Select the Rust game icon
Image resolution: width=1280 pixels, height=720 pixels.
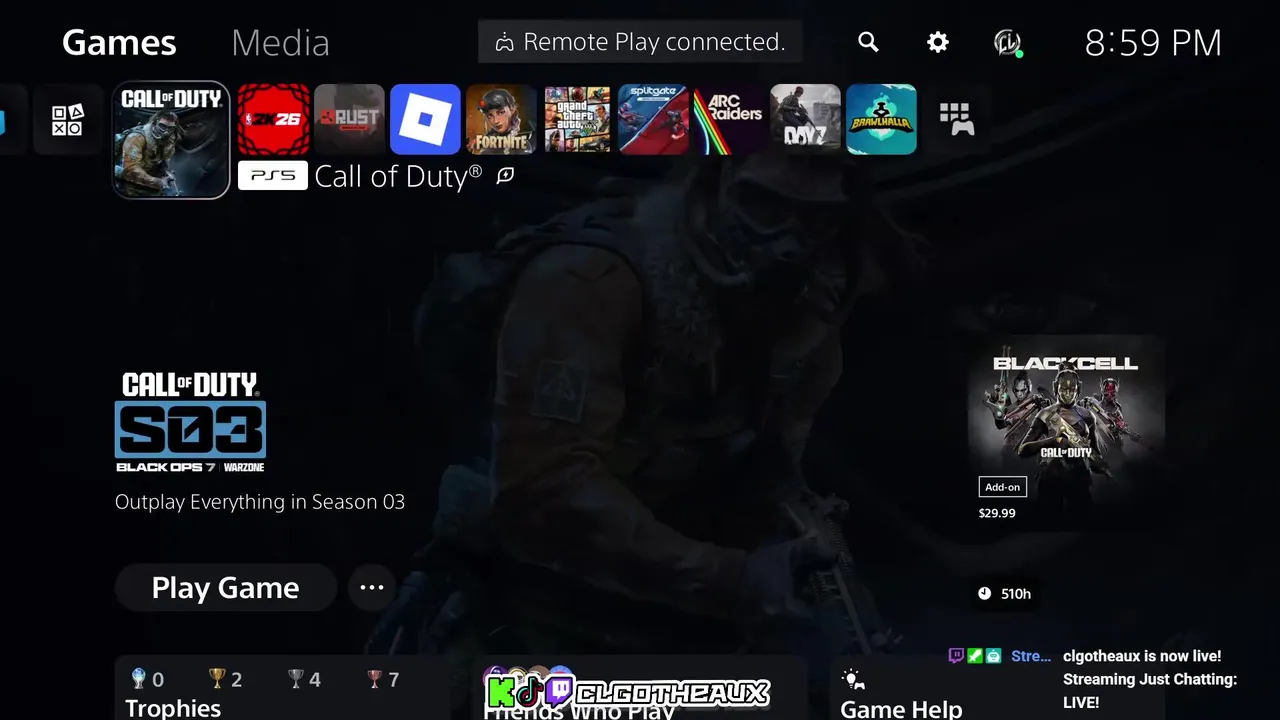[x=349, y=119]
